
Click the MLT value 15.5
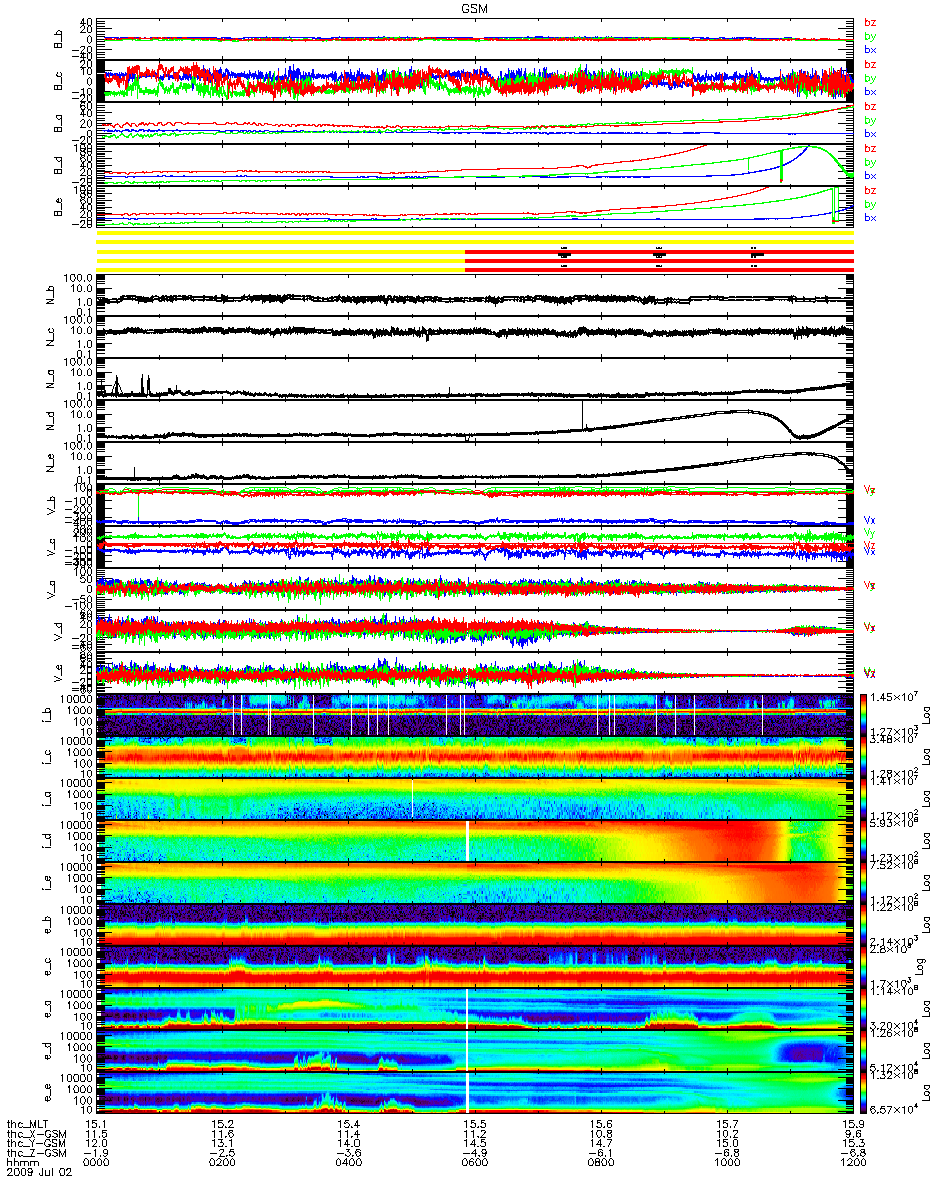point(474,1125)
